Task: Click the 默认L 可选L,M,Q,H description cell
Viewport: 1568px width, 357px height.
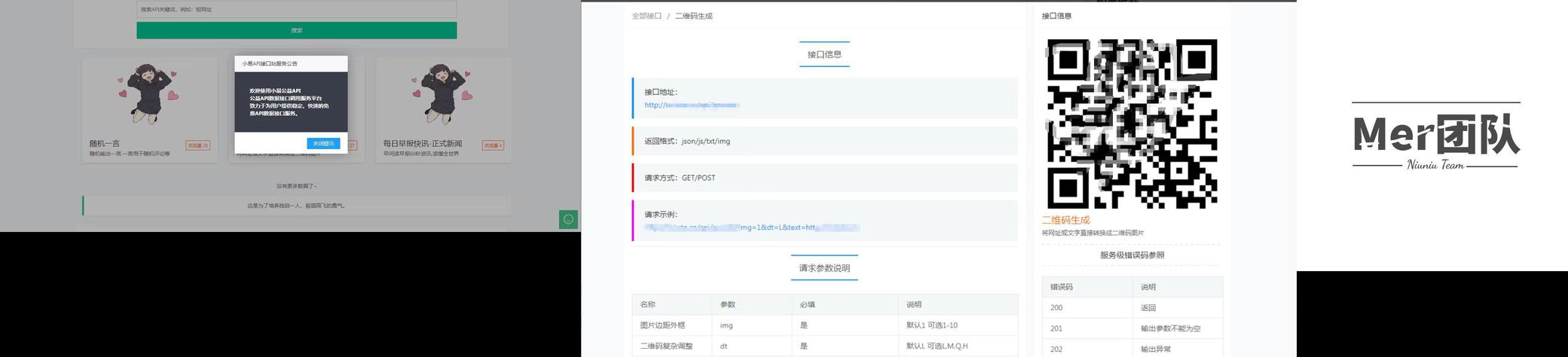Action: coord(958,346)
